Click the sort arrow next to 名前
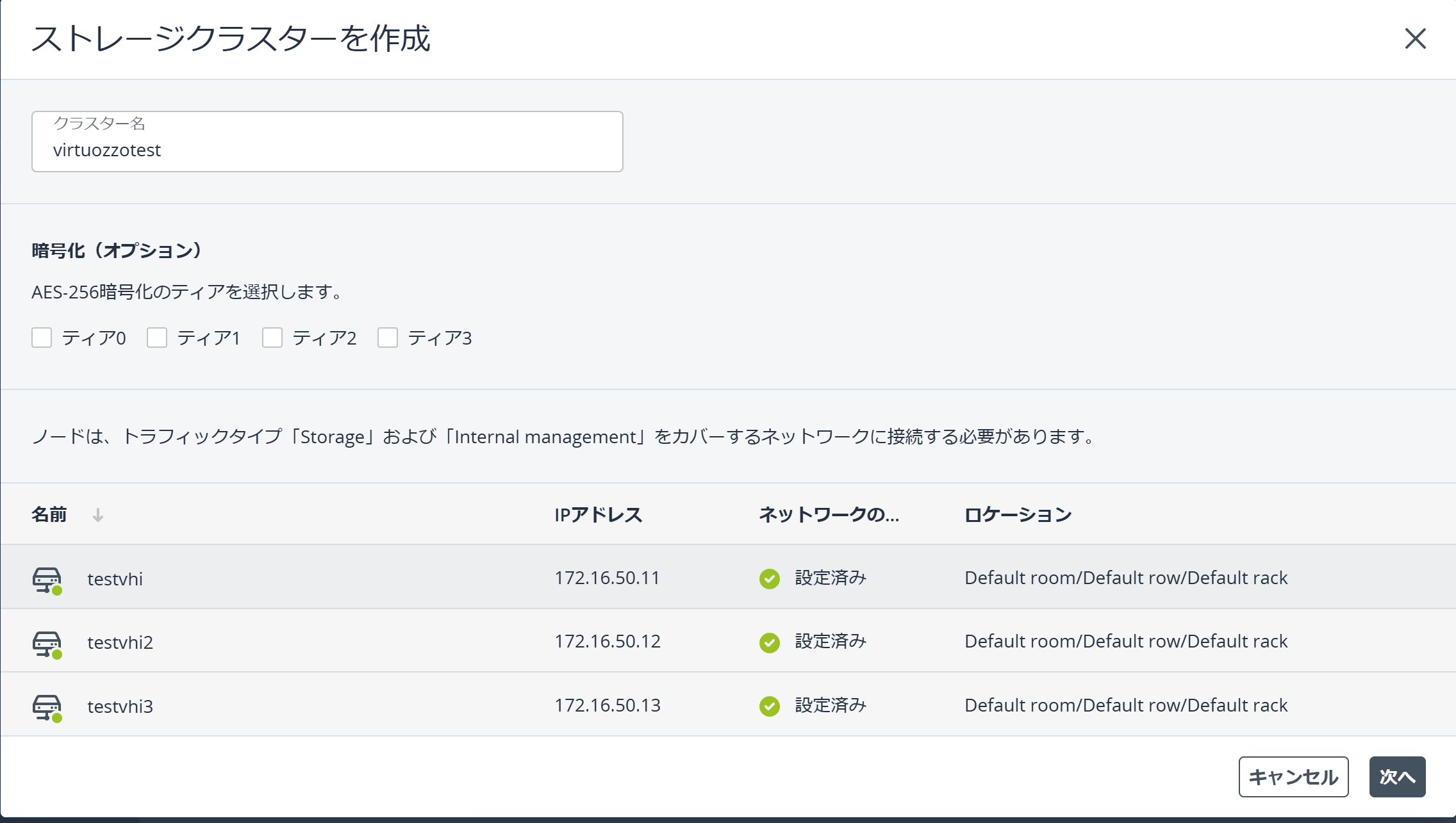The height and width of the screenshot is (823, 1456). click(x=98, y=515)
